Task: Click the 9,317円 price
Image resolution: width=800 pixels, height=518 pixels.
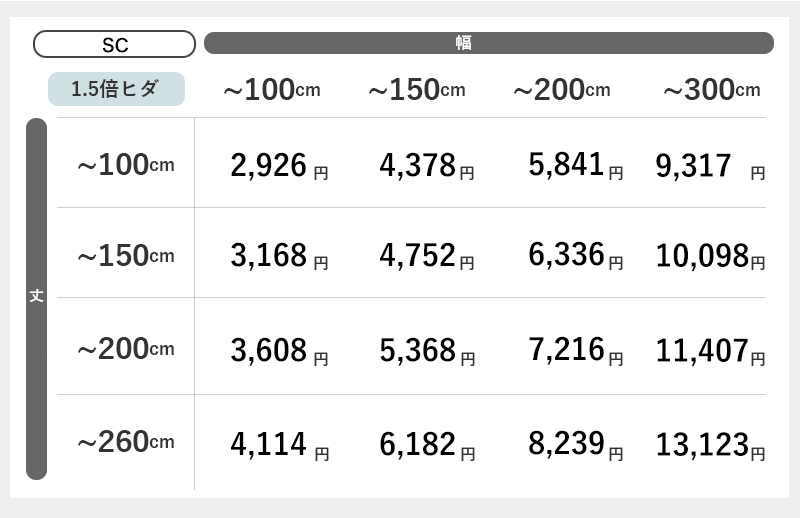Action: pyautogui.click(x=711, y=166)
